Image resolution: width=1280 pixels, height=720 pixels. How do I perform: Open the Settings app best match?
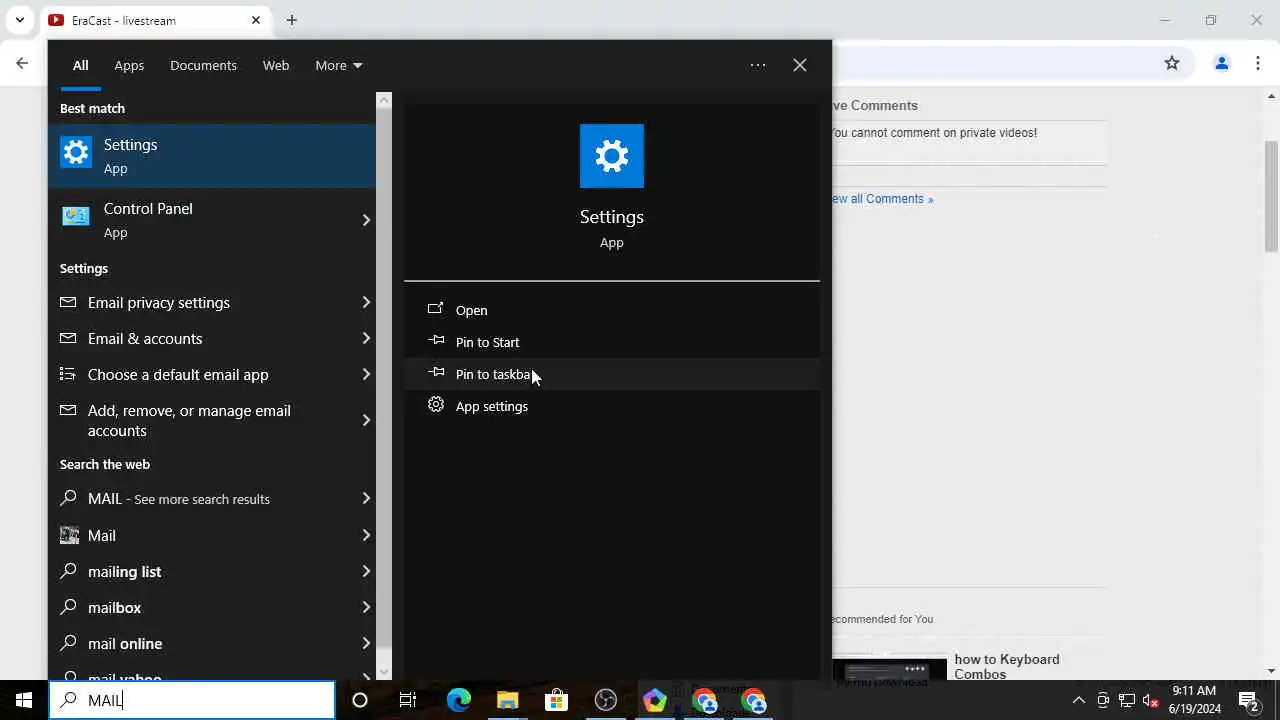[x=212, y=156]
